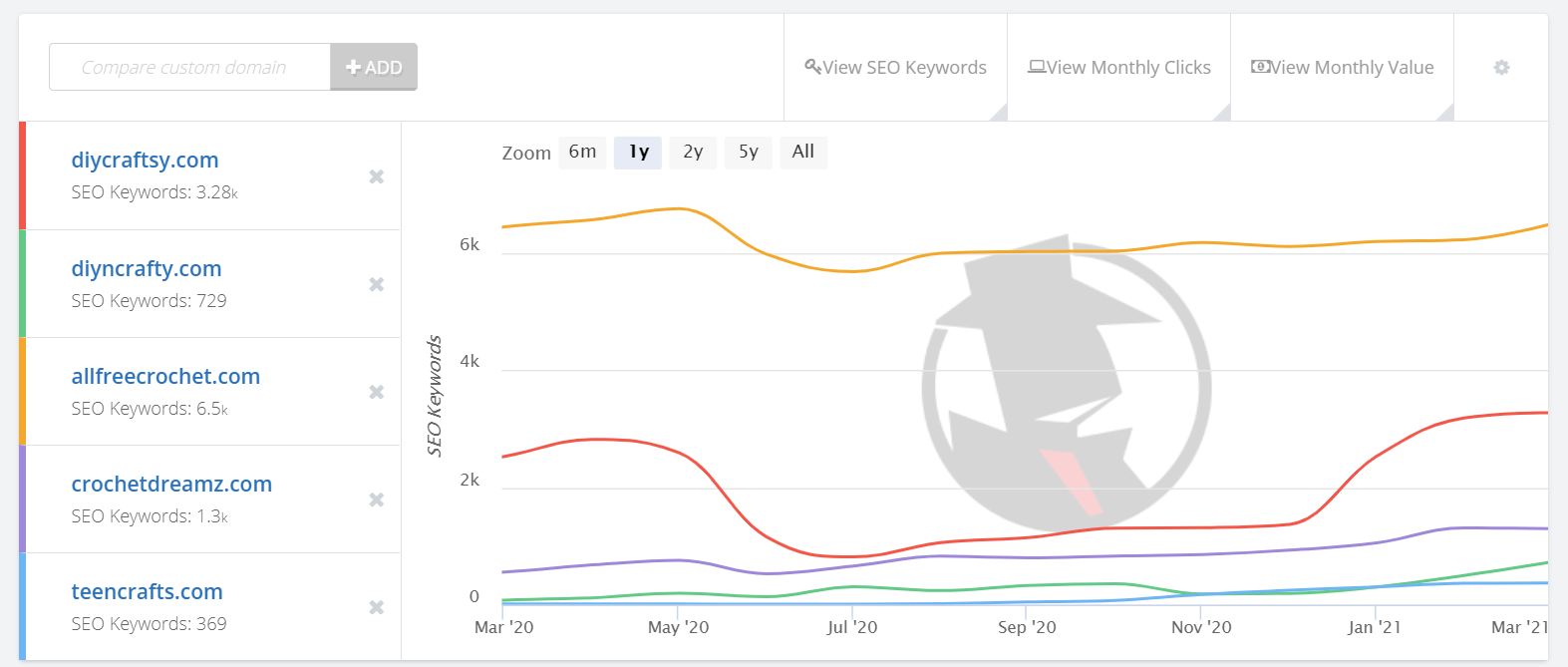Click the orange allfreecrochet.com color bar
Viewport: 1568px width, 667px height.
pyautogui.click(x=22, y=391)
